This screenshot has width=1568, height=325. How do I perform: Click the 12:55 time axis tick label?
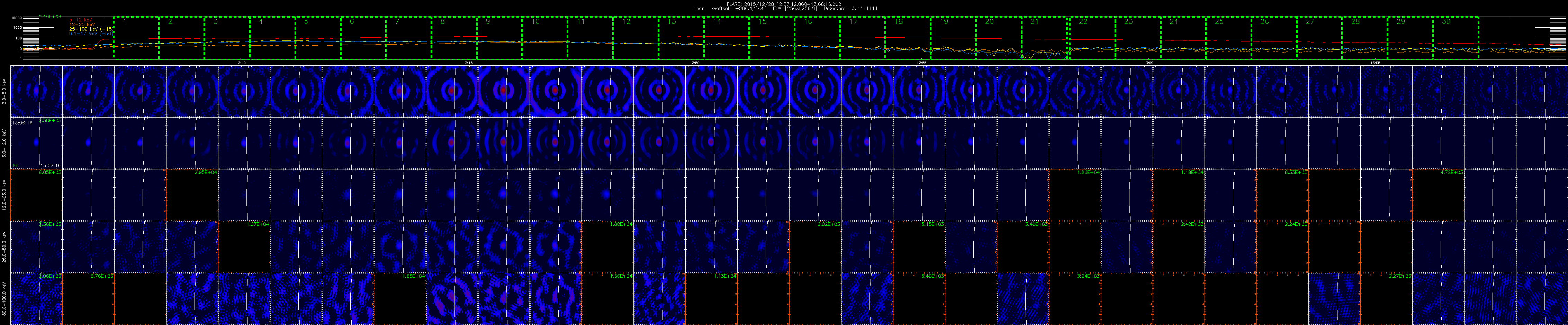point(921,63)
